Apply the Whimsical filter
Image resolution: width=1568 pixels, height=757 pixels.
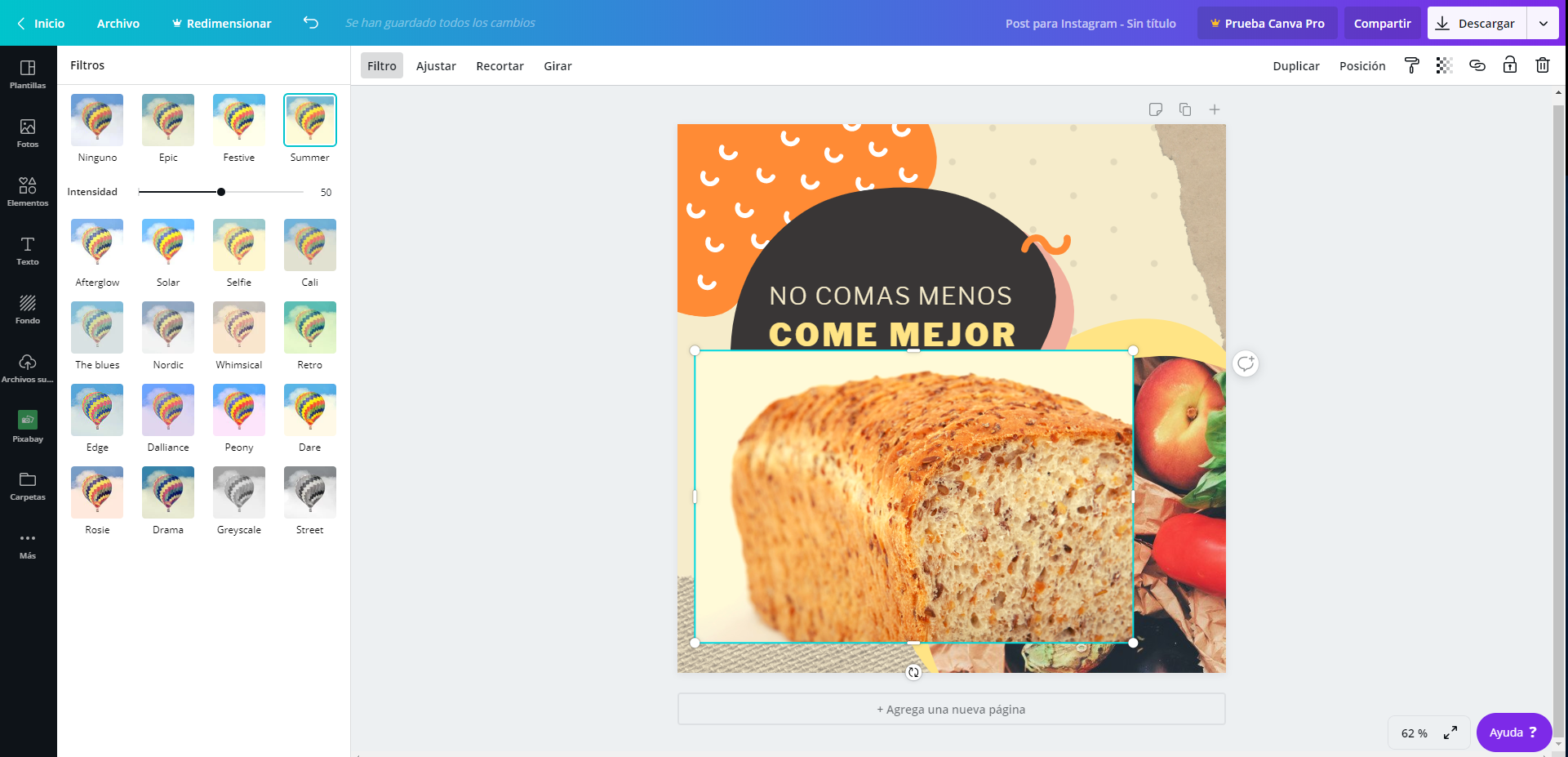[239, 327]
